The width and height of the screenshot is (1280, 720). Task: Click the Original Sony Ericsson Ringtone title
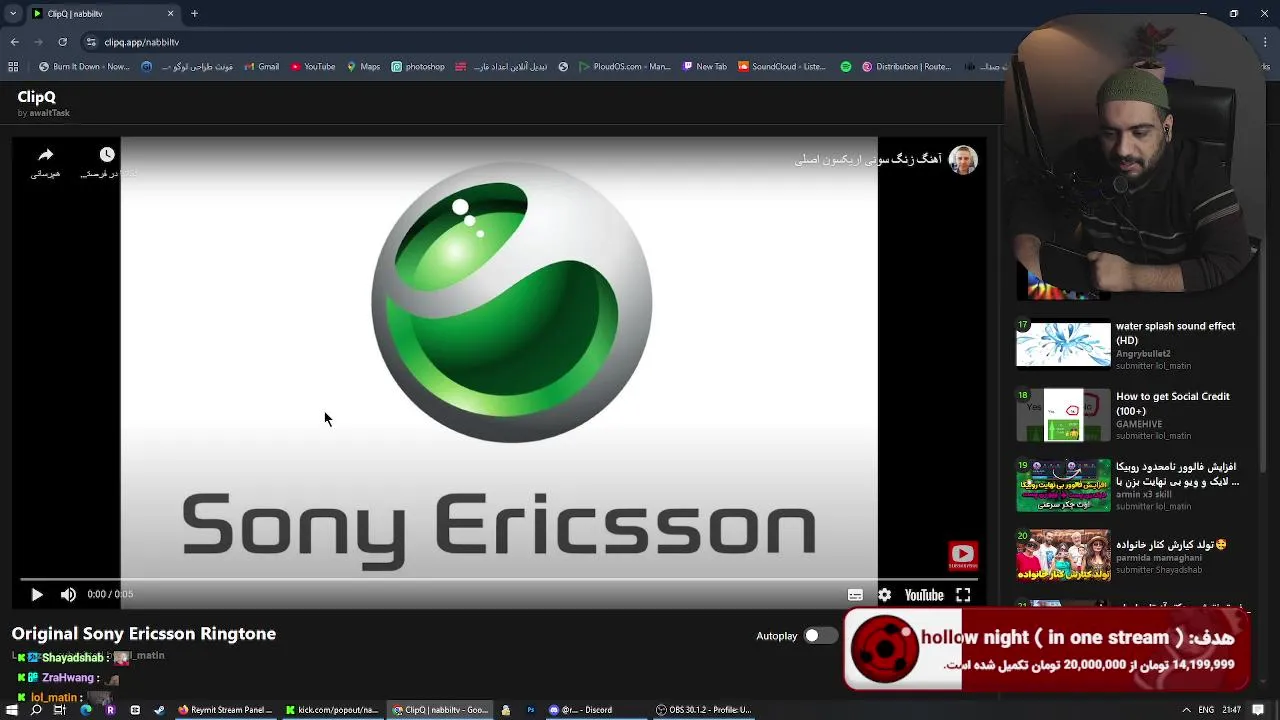[144, 634]
